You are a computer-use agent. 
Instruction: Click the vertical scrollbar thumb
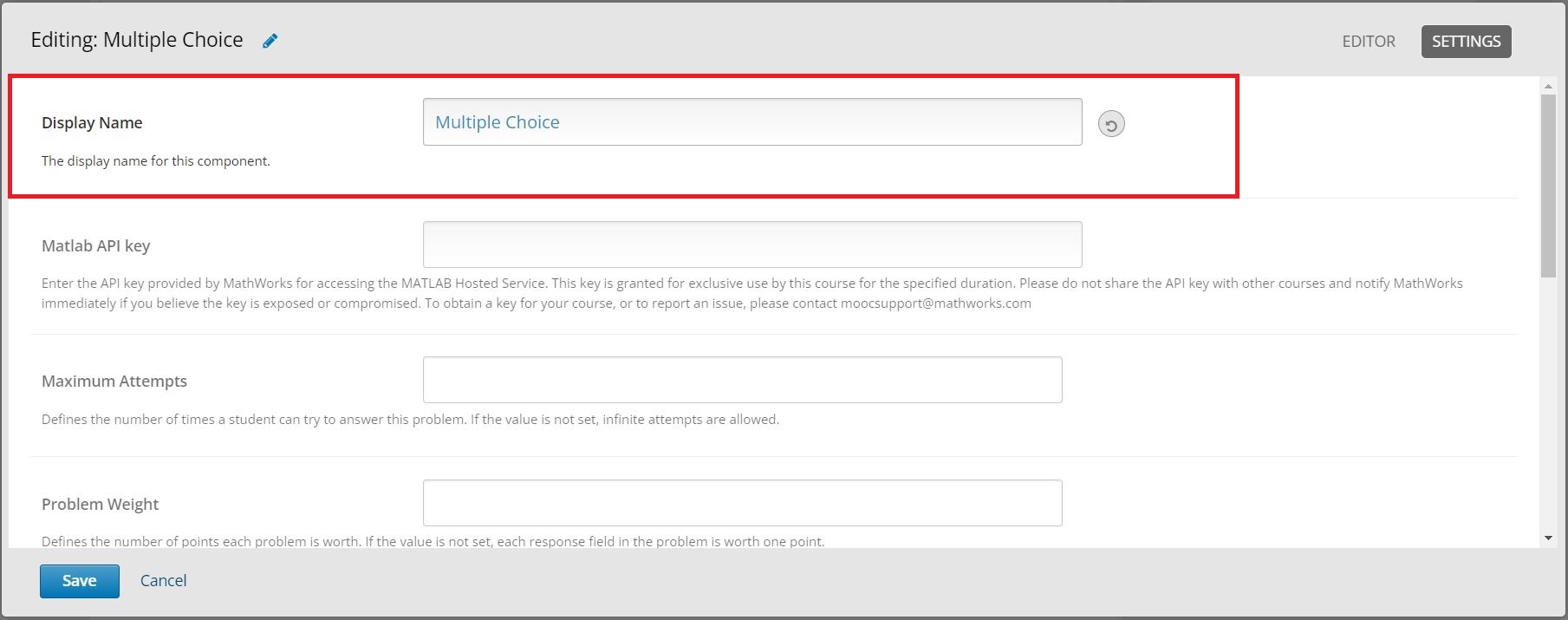click(1548, 186)
